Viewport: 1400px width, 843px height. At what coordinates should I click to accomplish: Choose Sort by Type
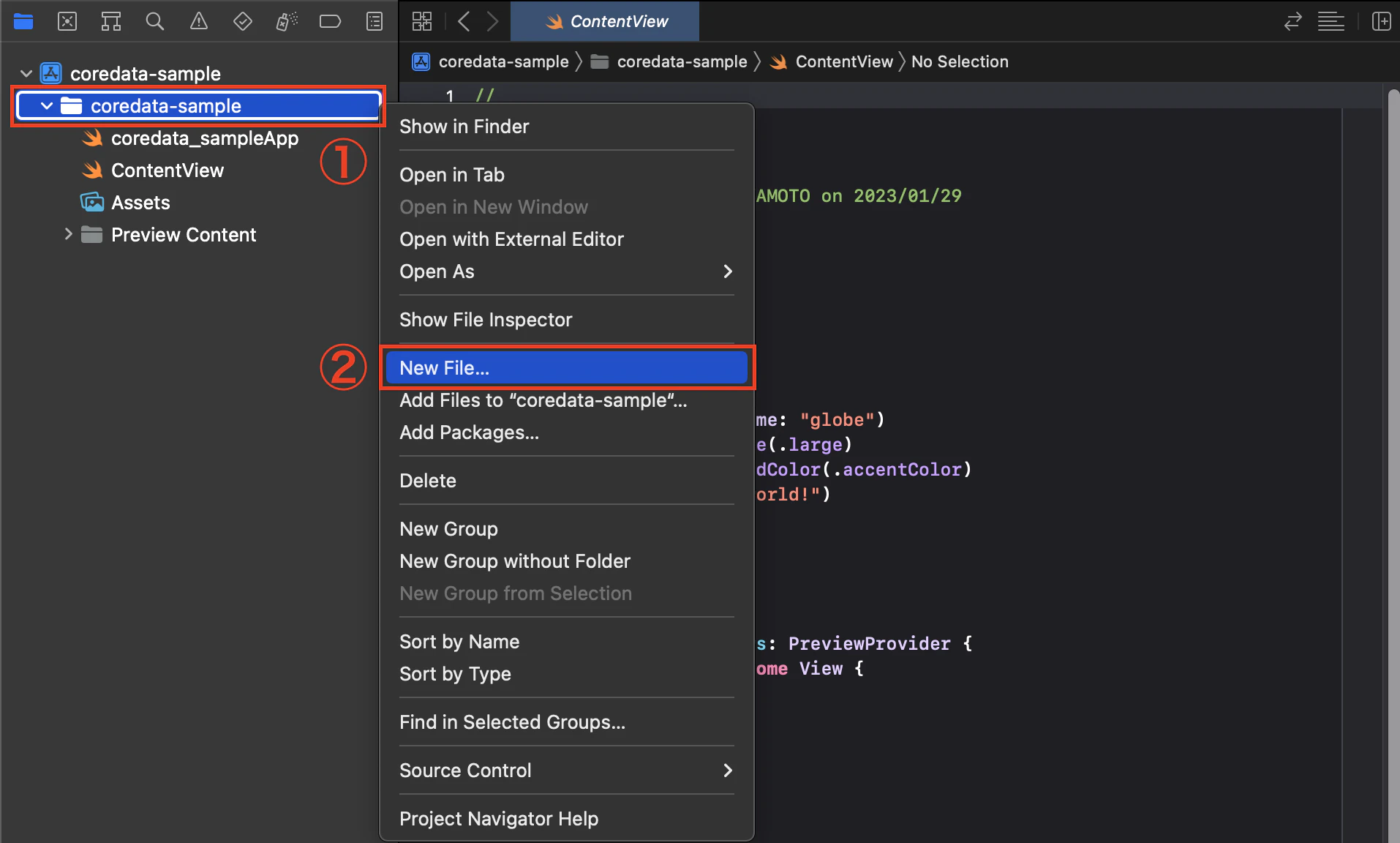(x=566, y=674)
